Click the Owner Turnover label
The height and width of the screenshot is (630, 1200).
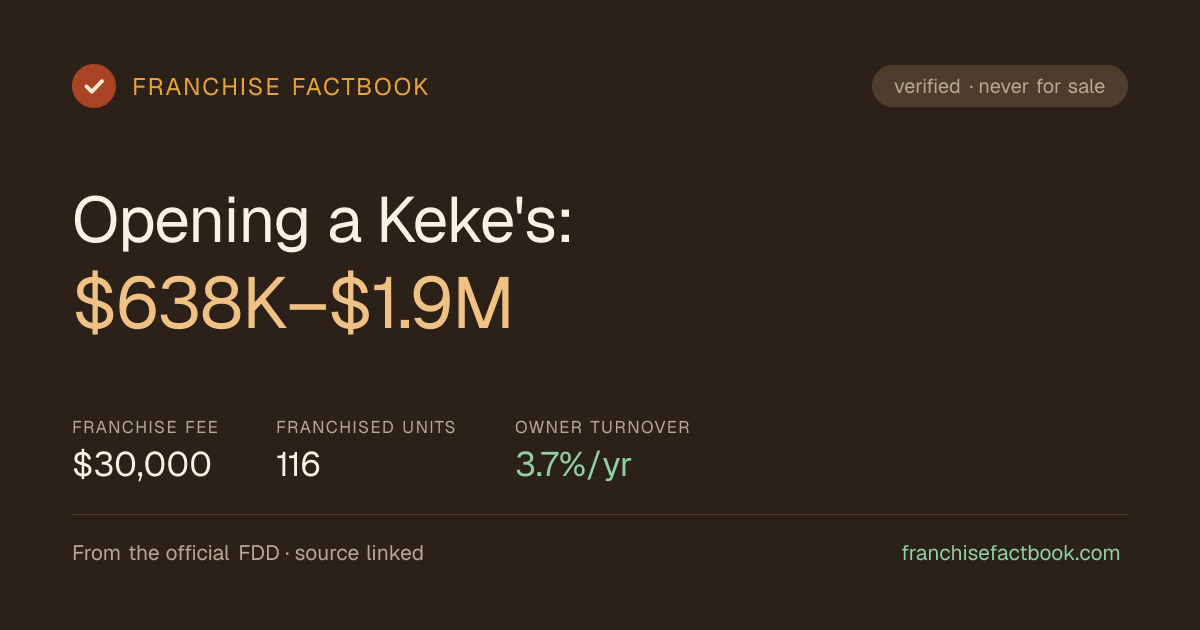(603, 427)
